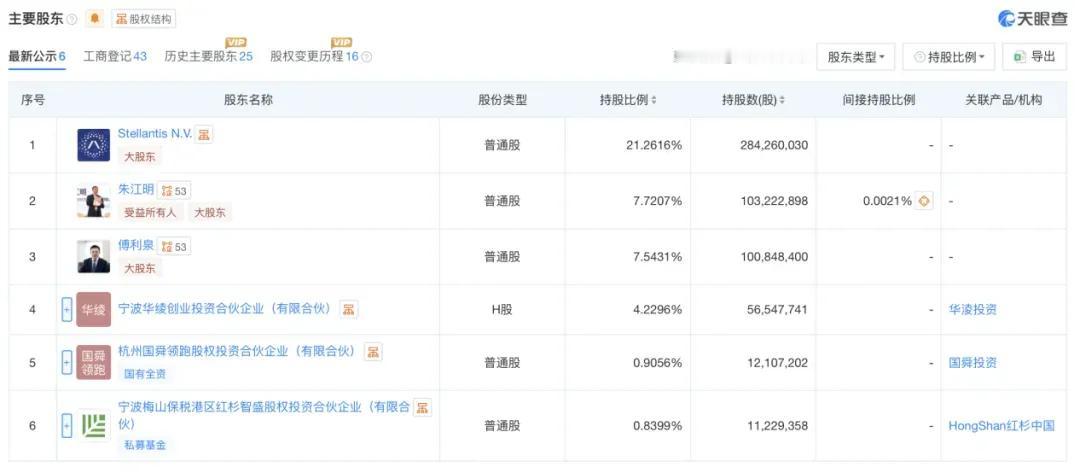Click the help icon after 股权变更历程 16
1080x473 pixels.
point(367,57)
